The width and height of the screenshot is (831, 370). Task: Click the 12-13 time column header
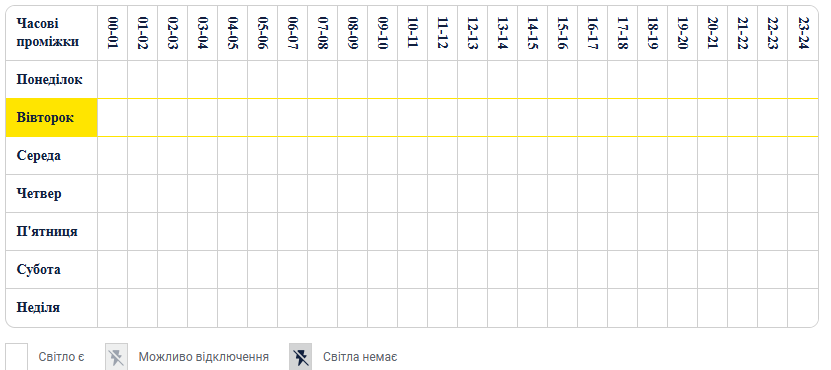point(472,33)
